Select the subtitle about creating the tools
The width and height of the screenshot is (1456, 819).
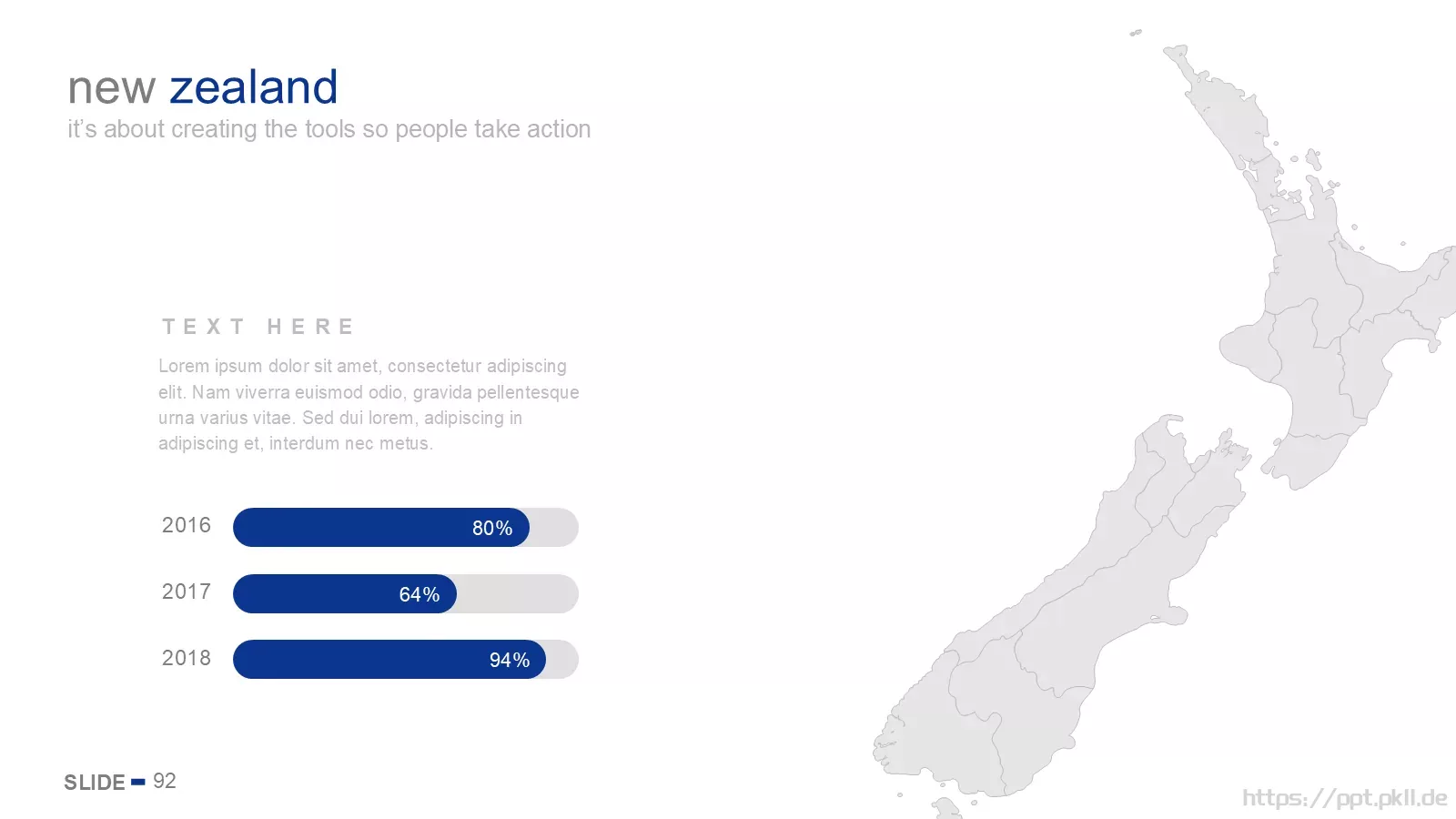[329, 129]
